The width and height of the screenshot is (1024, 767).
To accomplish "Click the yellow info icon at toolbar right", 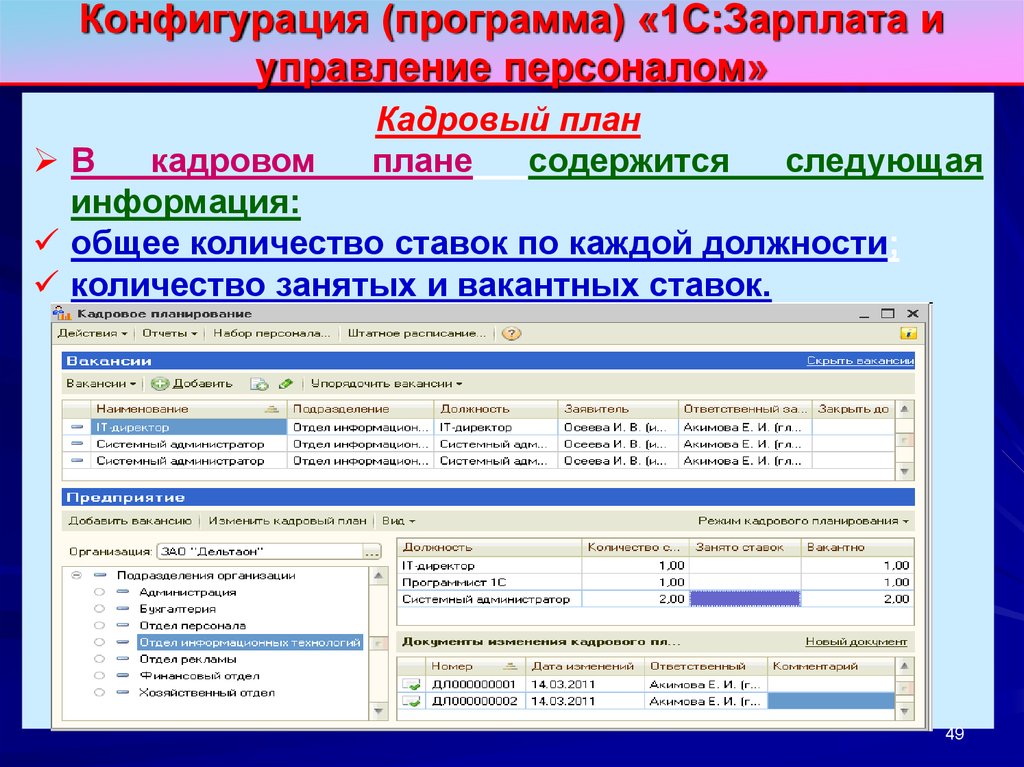I will click(908, 333).
